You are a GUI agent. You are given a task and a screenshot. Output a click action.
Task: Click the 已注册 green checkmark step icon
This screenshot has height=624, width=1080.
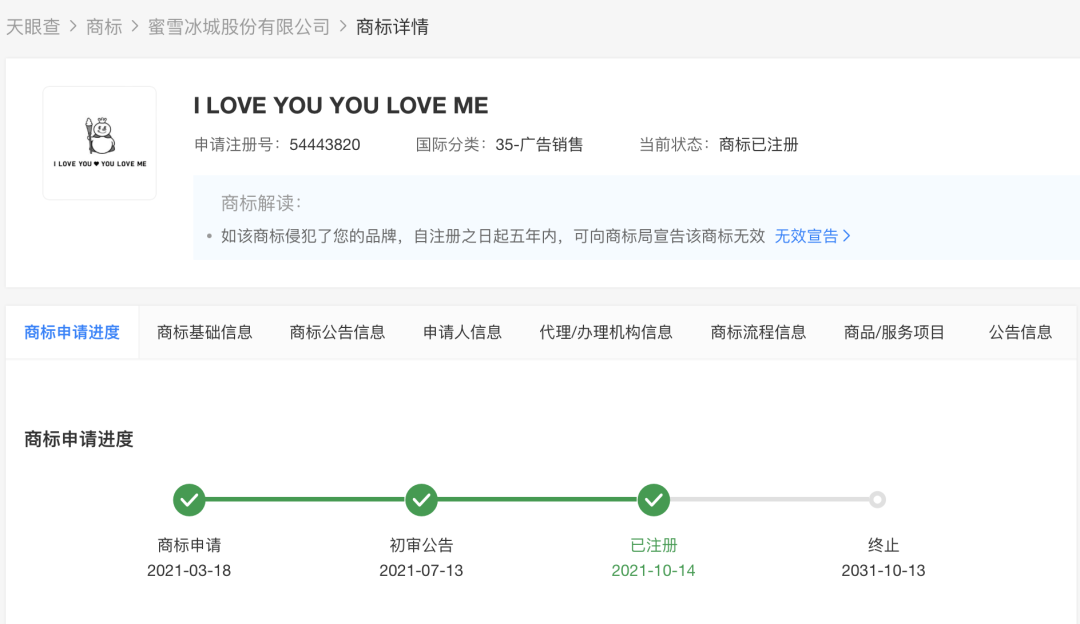pyautogui.click(x=653, y=499)
